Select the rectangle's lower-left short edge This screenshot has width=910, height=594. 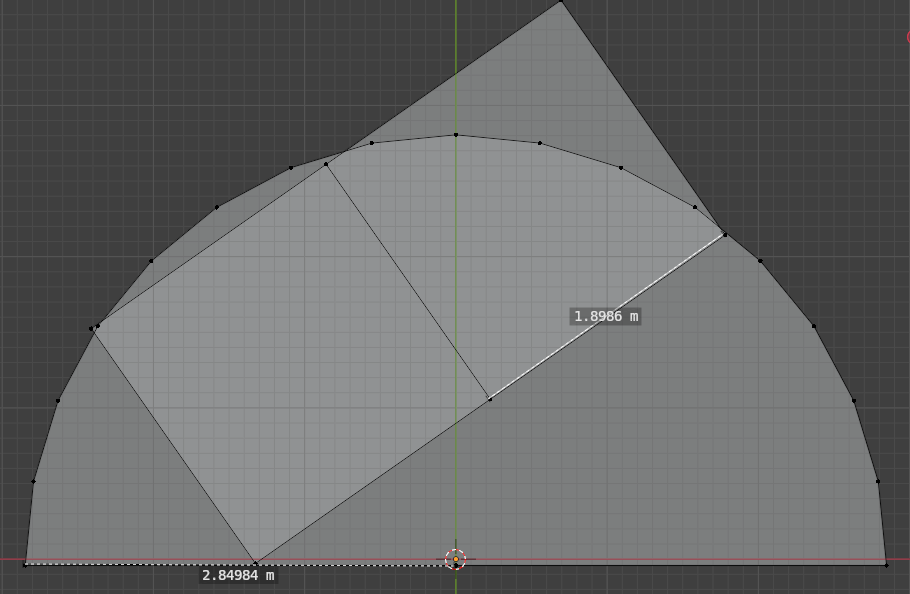[175, 445]
